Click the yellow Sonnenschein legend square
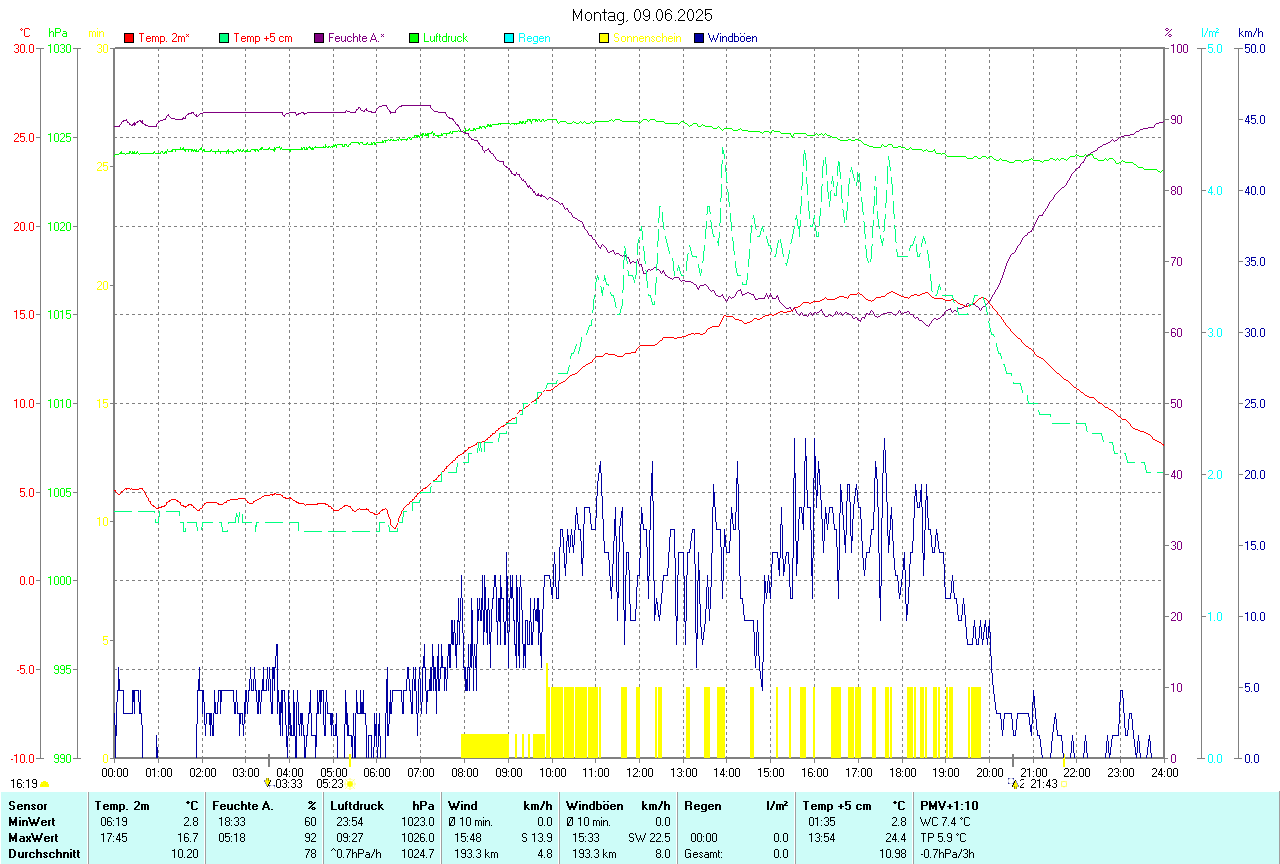This screenshot has width=1280, height=864. coord(604,38)
